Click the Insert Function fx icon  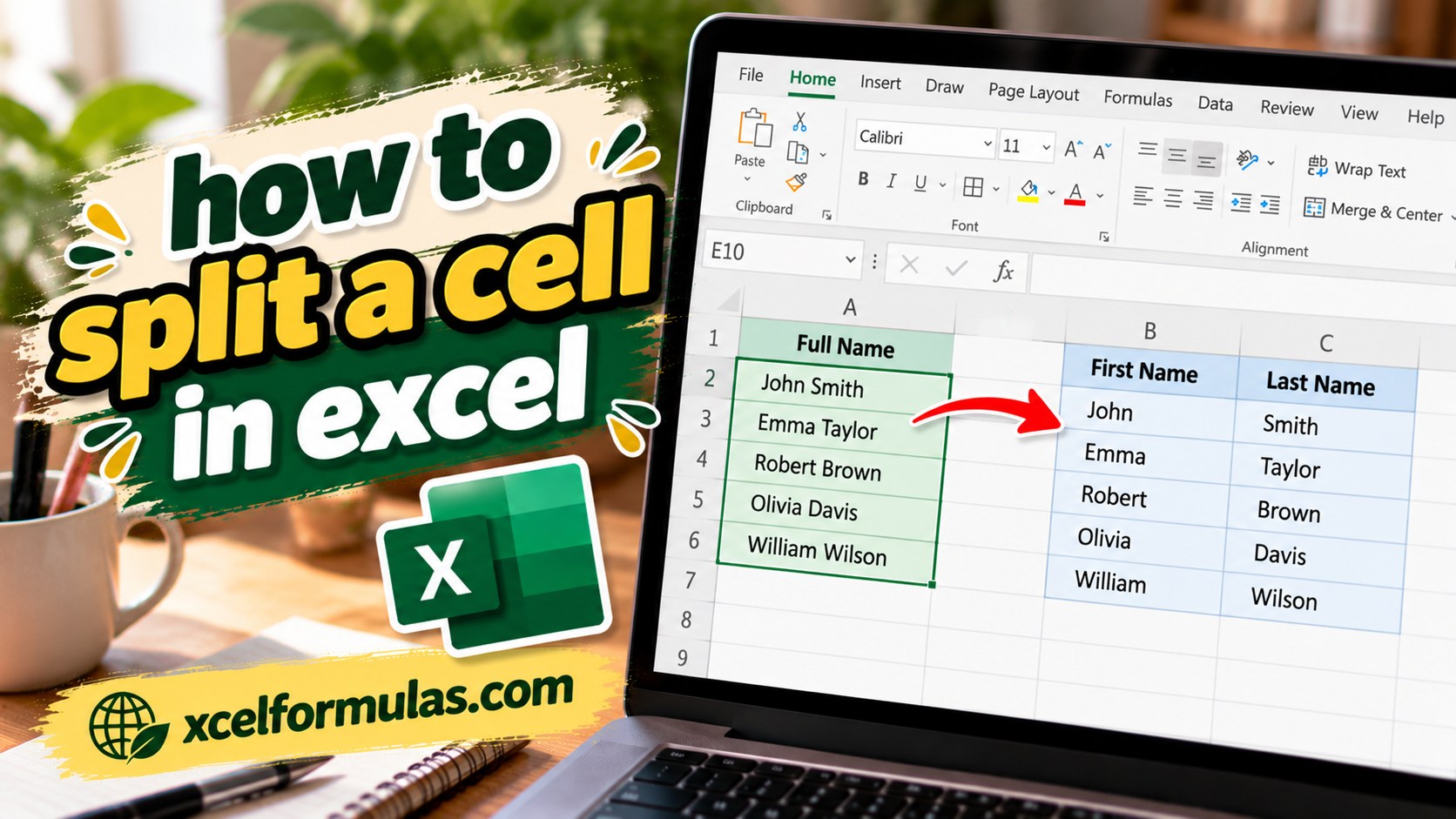tap(1003, 272)
